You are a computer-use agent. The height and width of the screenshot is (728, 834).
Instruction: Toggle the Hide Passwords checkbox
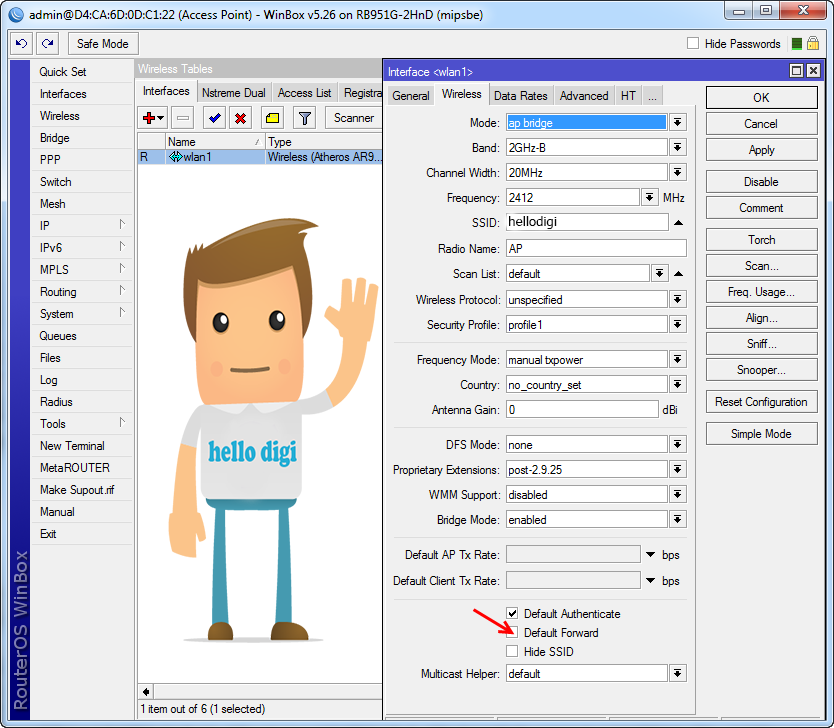click(x=693, y=44)
